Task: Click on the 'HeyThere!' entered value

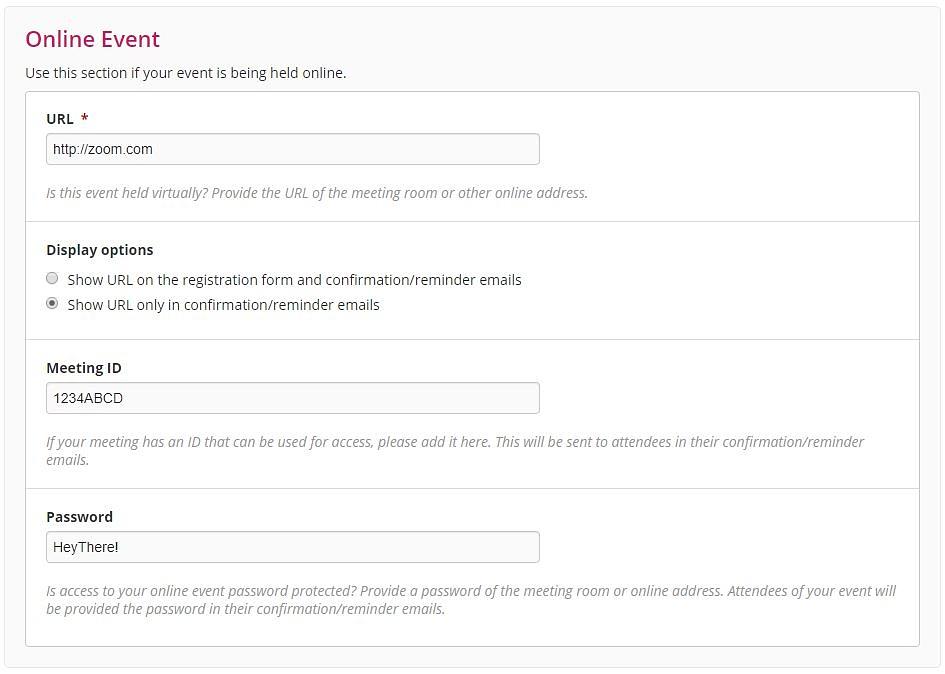Action: click(x=86, y=547)
